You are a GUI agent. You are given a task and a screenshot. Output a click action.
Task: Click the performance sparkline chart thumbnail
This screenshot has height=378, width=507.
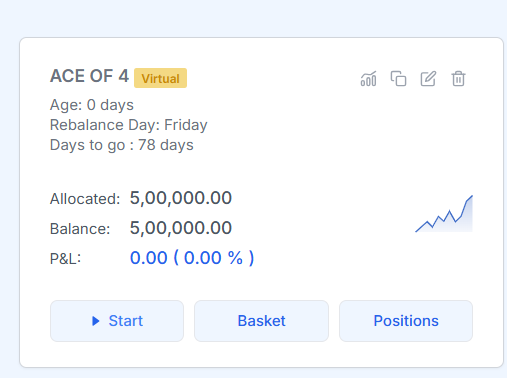click(x=444, y=214)
